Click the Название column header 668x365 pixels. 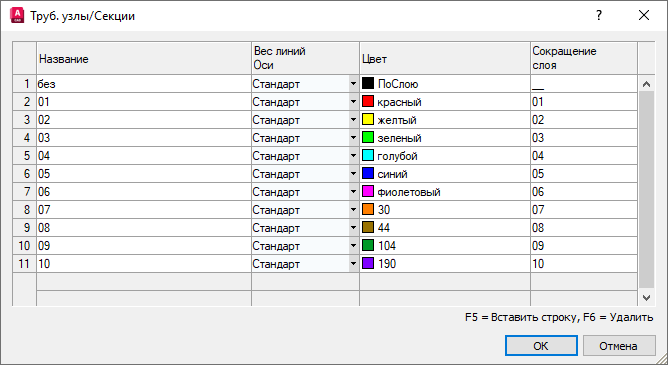click(x=144, y=58)
